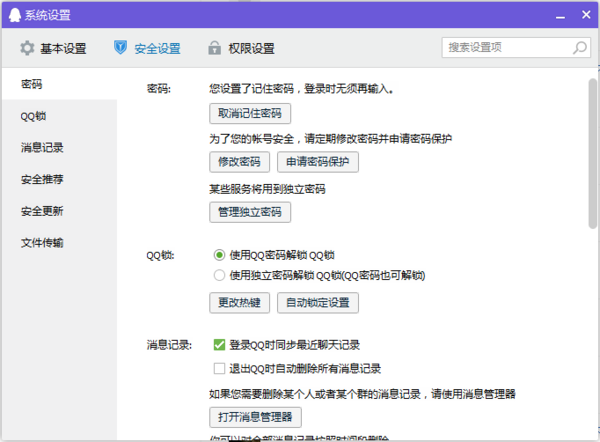This screenshot has width=600, height=442.
Task: Click the gear icon for 基本设置
Action: click(x=27, y=48)
